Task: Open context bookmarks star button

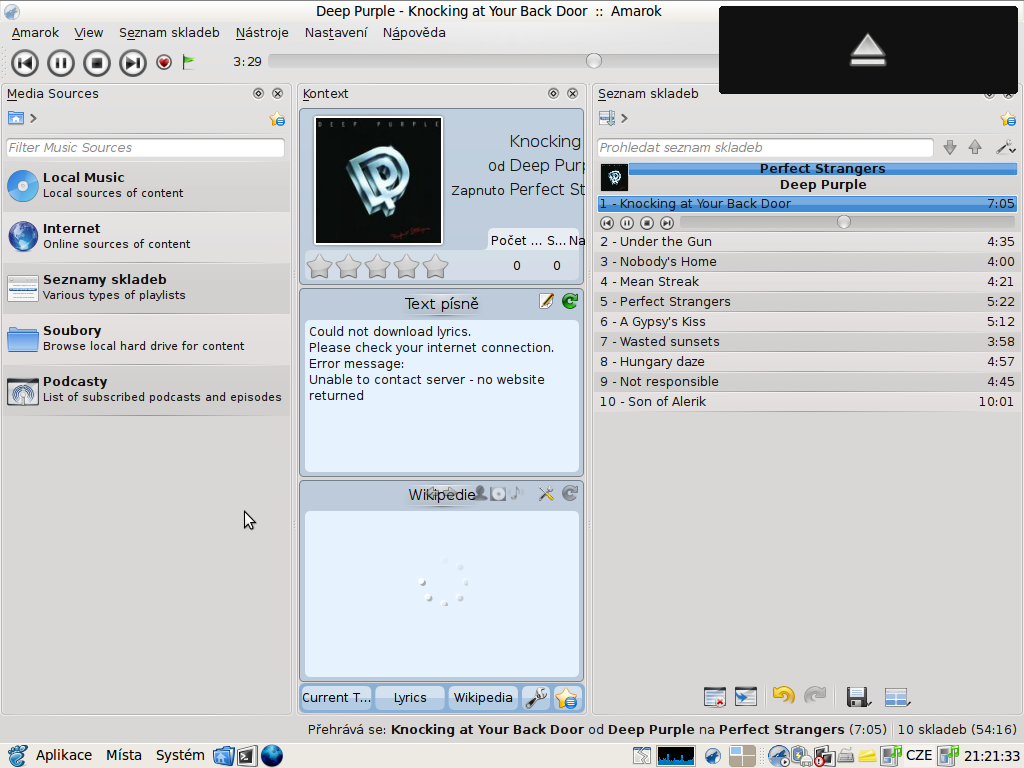Action: click(567, 697)
